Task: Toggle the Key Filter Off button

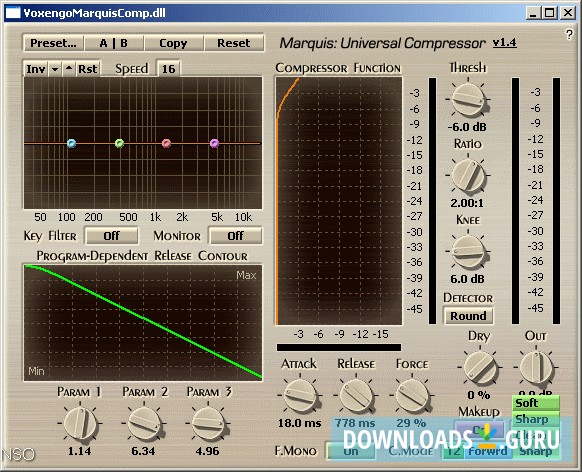Action: [x=112, y=236]
